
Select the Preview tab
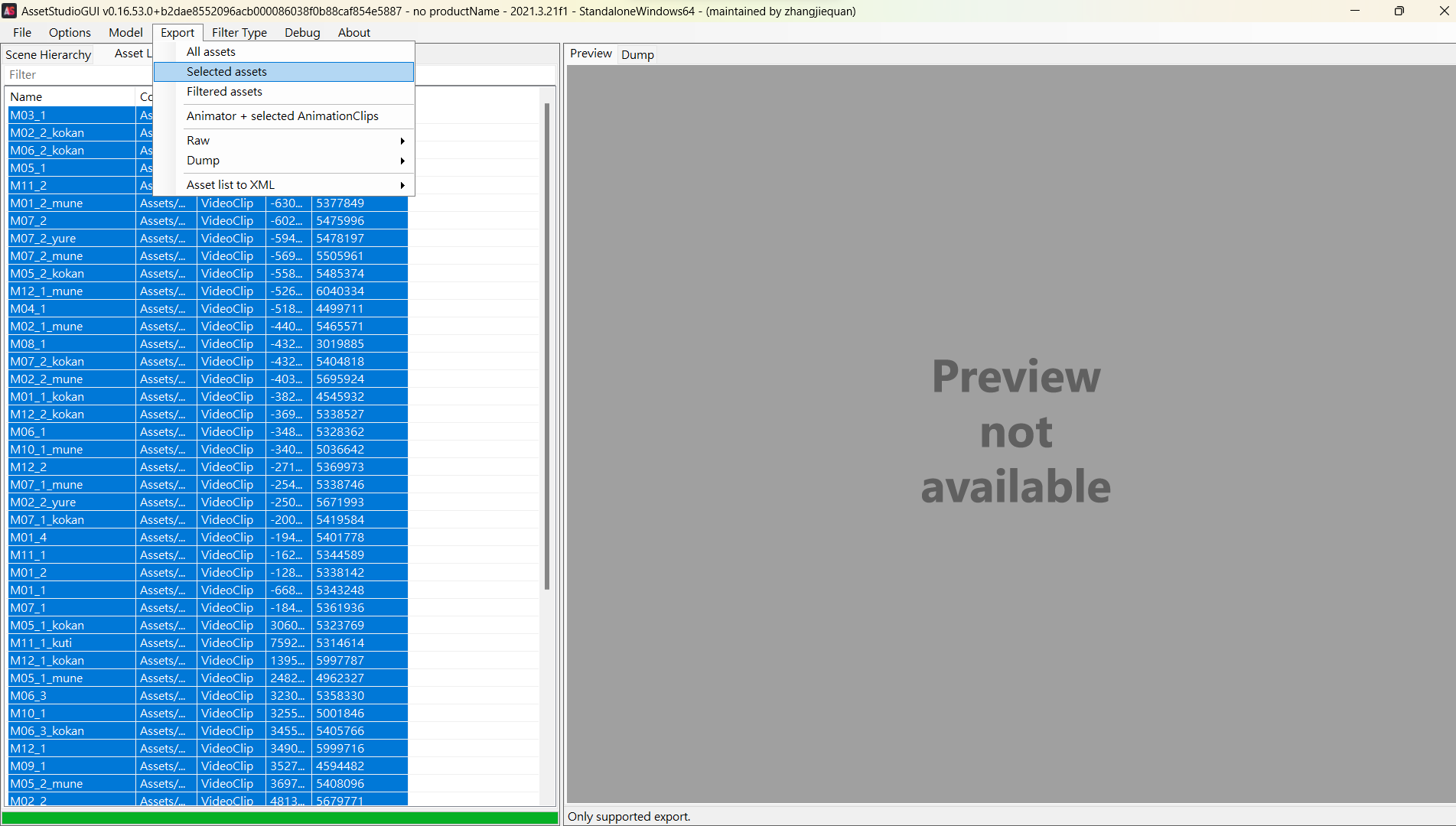tap(591, 54)
